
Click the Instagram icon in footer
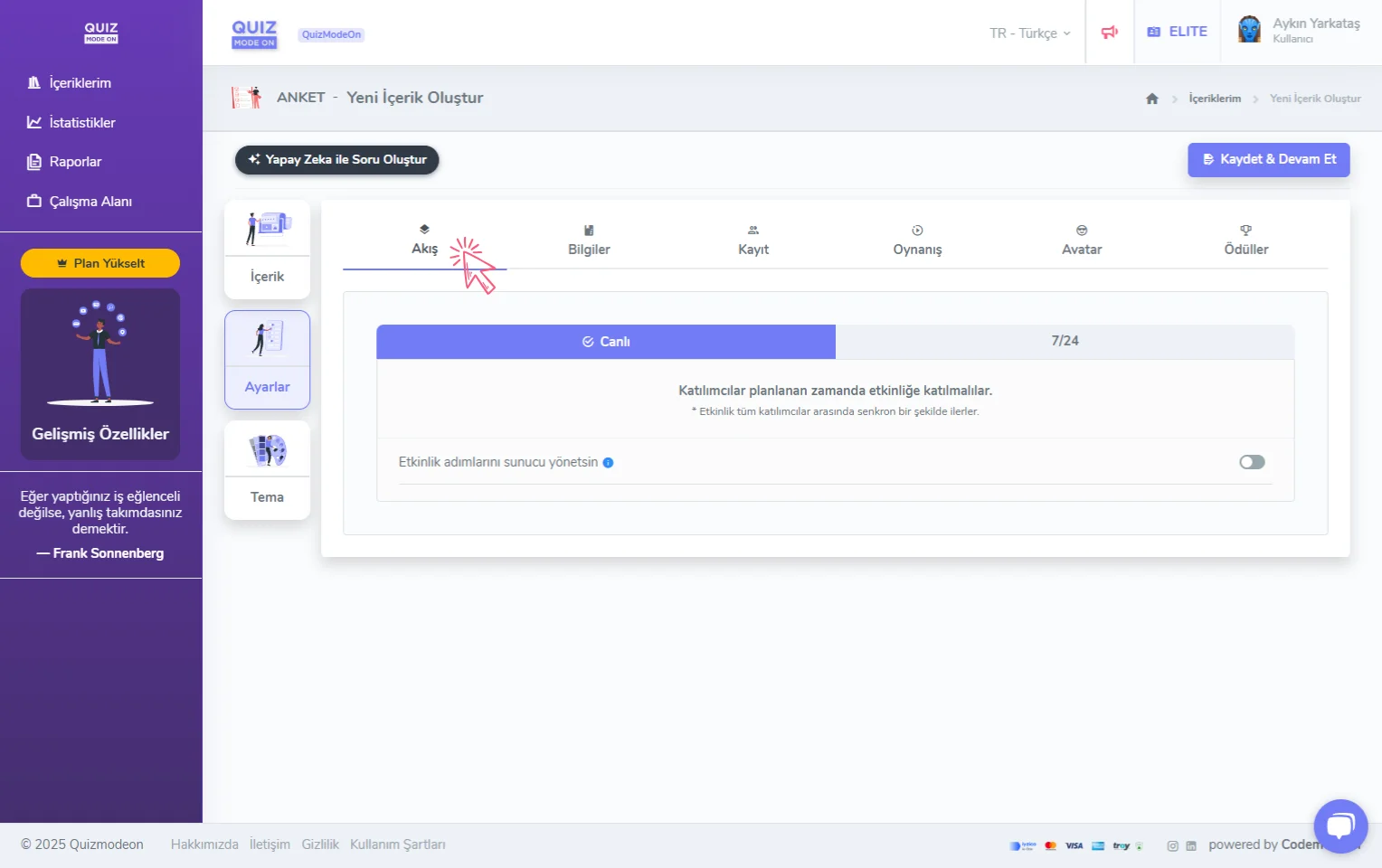(1172, 846)
